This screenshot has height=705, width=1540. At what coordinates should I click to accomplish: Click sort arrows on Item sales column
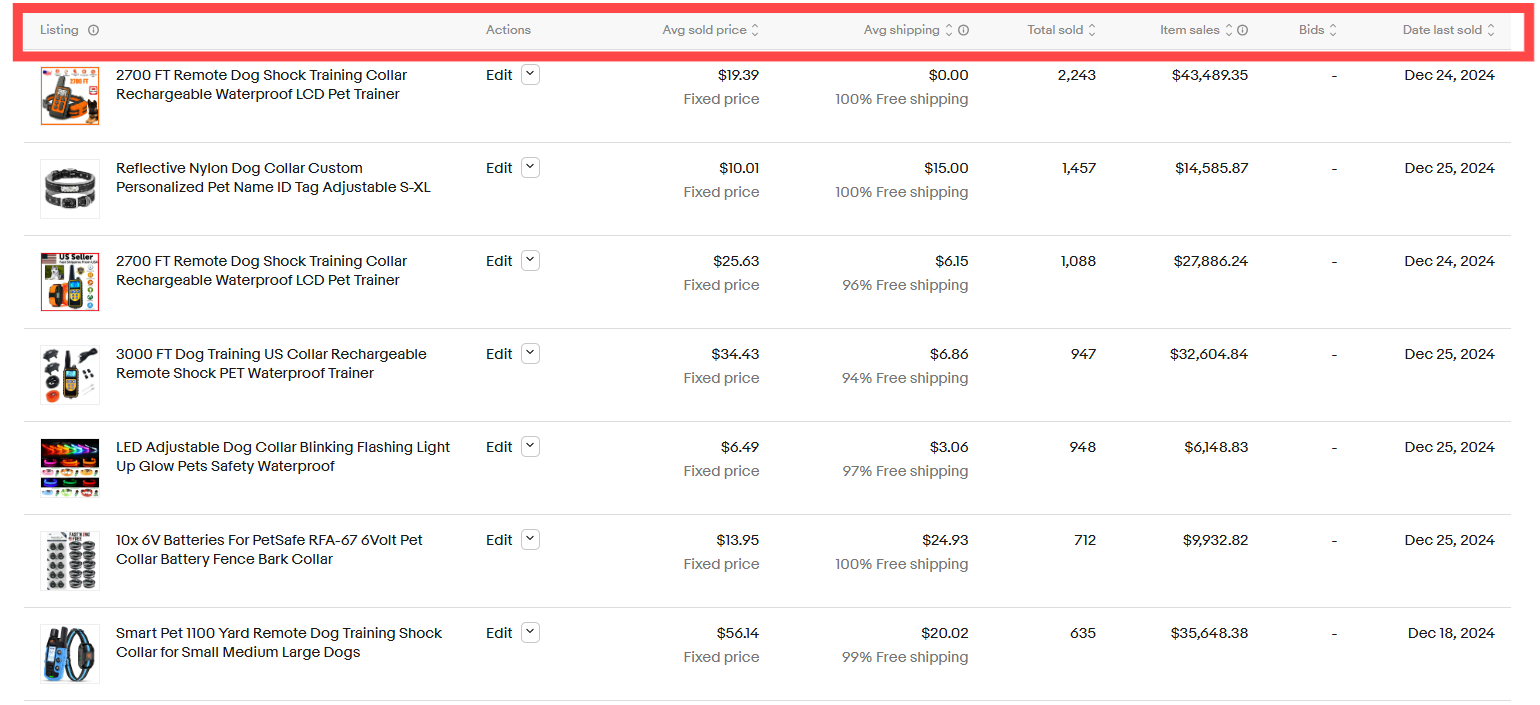pos(1229,30)
